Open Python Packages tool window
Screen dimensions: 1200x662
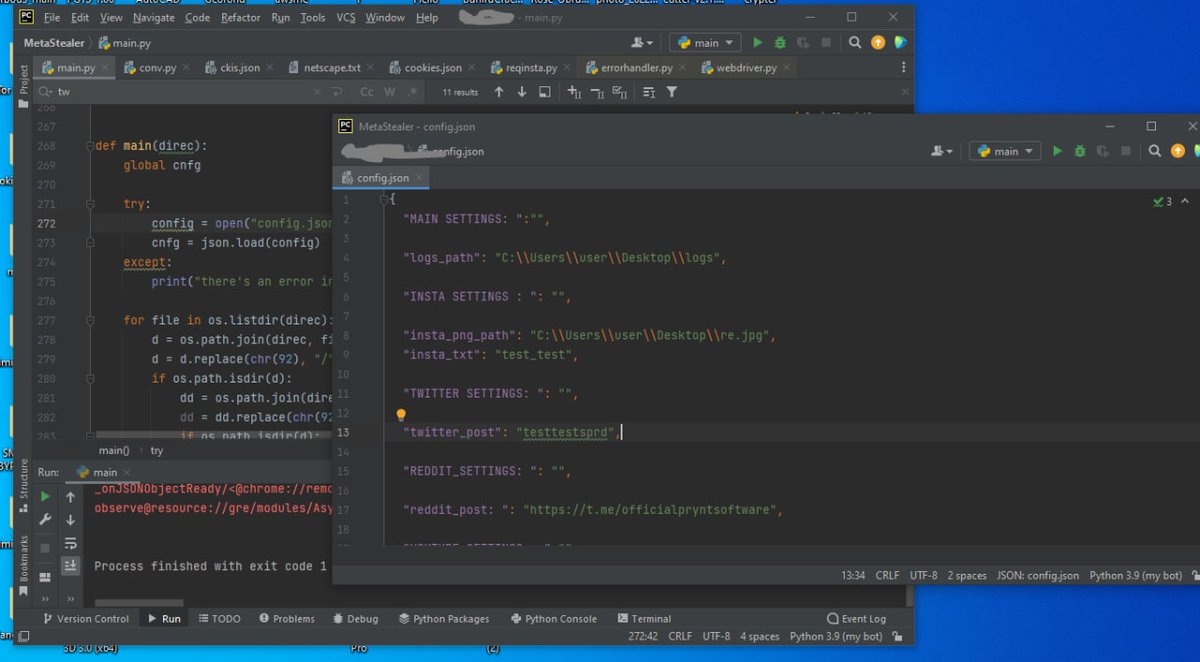tap(445, 619)
